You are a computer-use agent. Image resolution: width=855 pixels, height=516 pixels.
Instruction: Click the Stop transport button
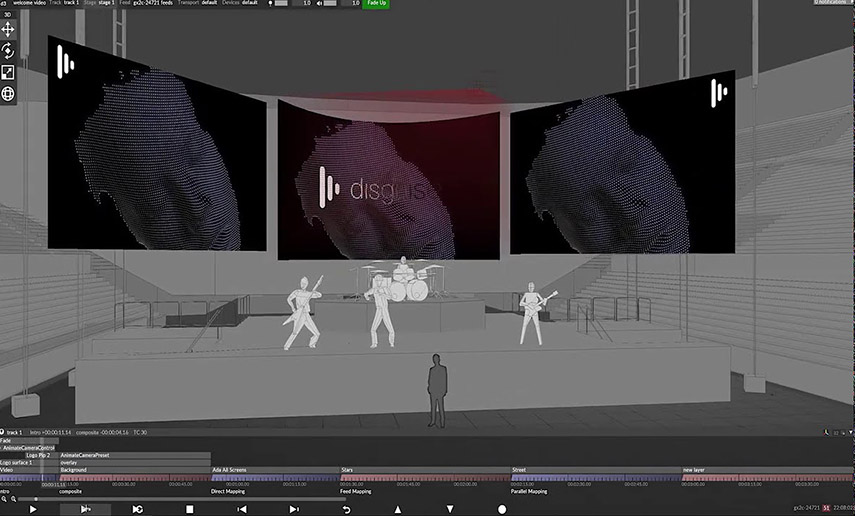(x=189, y=509)
